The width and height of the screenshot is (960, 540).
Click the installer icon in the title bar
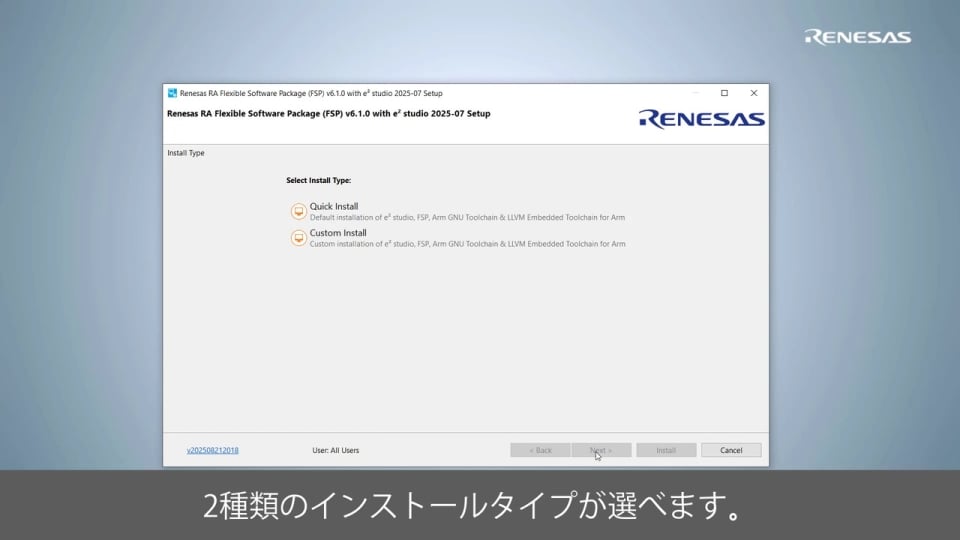(172, 93)
